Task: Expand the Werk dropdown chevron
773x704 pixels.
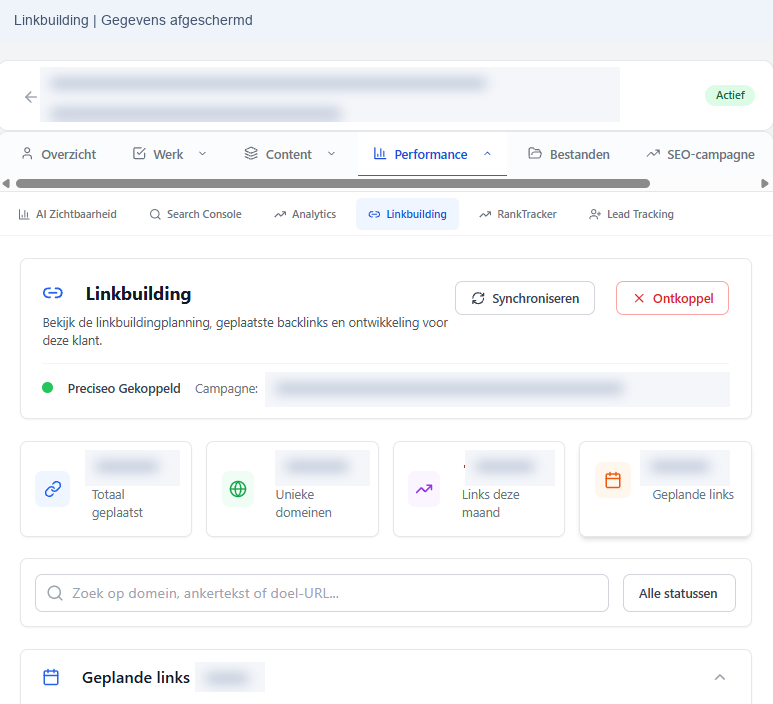Action: point(202,154)
